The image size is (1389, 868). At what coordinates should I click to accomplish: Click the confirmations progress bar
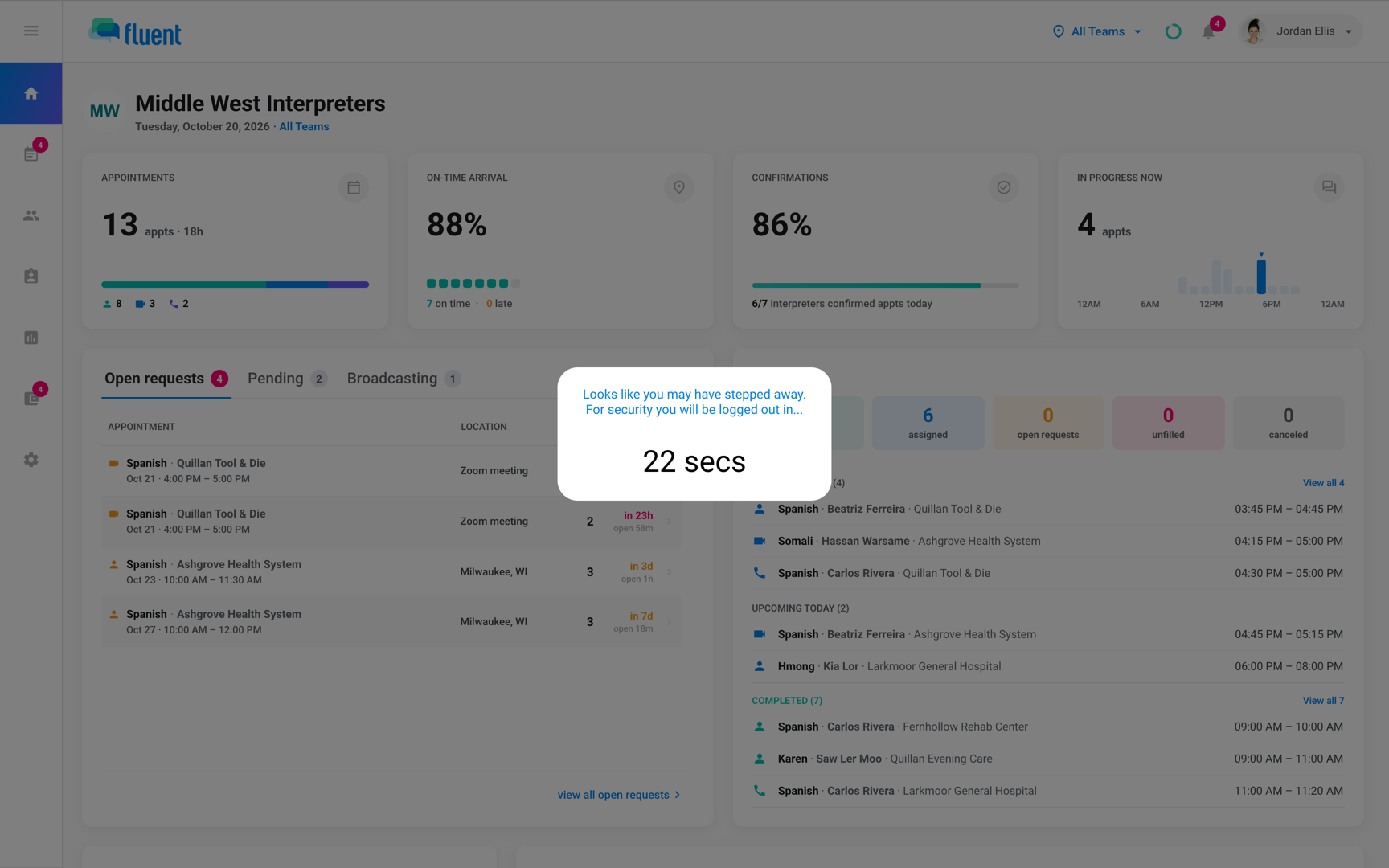click(x=885, y=285)
